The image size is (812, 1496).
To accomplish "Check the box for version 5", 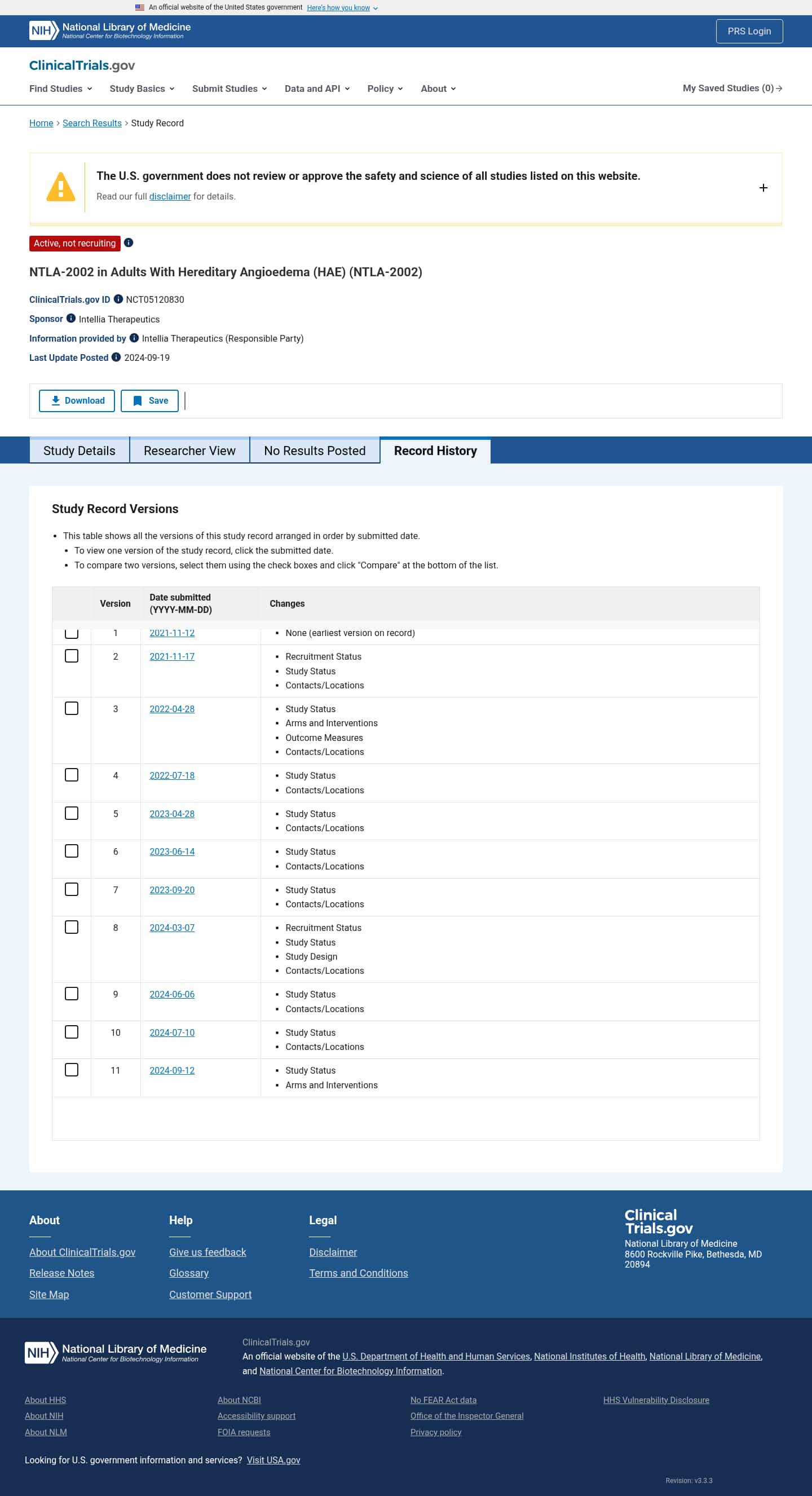I will 72,813.
